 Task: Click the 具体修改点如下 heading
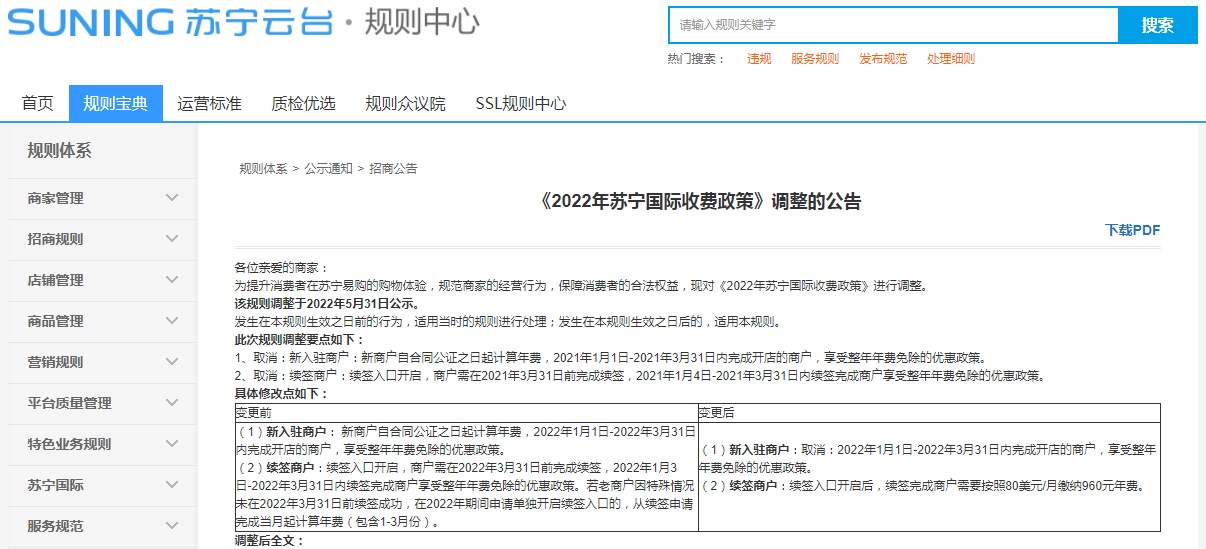click(281, 394)
